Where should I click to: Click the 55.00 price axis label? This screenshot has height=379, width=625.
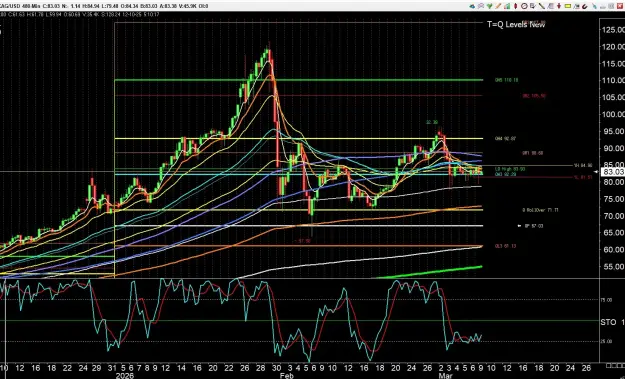pos(613,266)
